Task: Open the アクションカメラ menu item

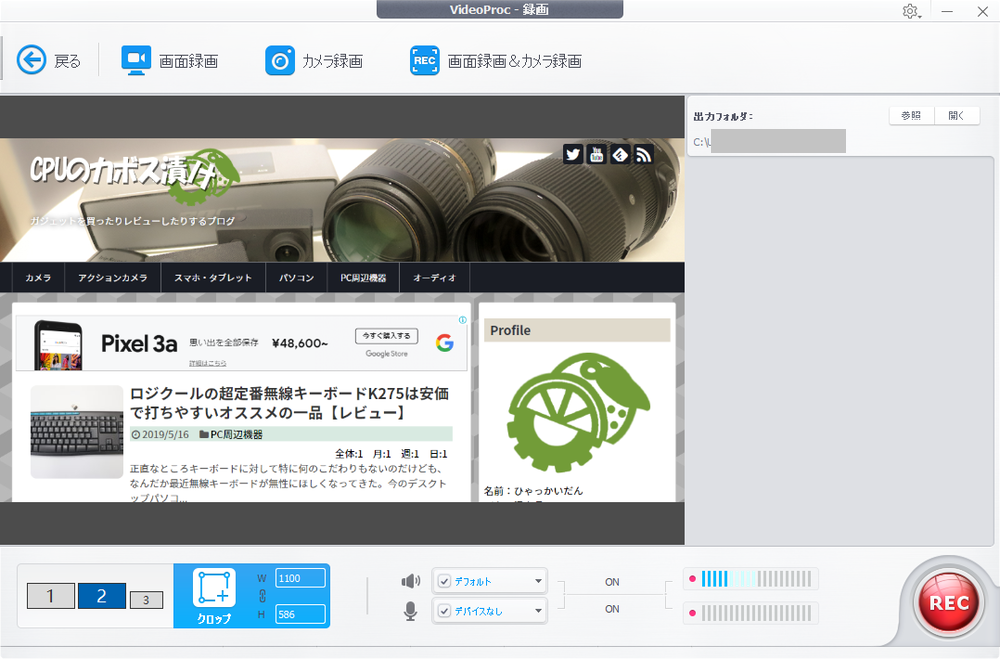Action: pos(112,278)
